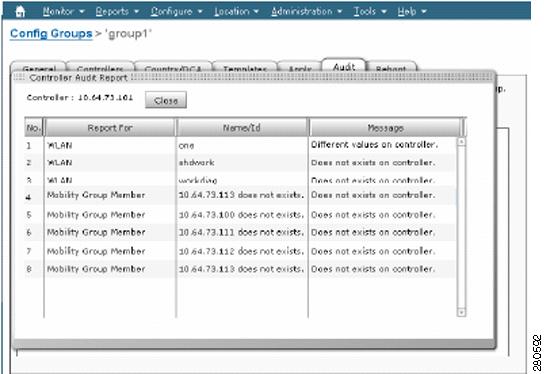Open the Location menu
Image resolution: width=544 pixels, height=374 pixels.
point(236,11)
